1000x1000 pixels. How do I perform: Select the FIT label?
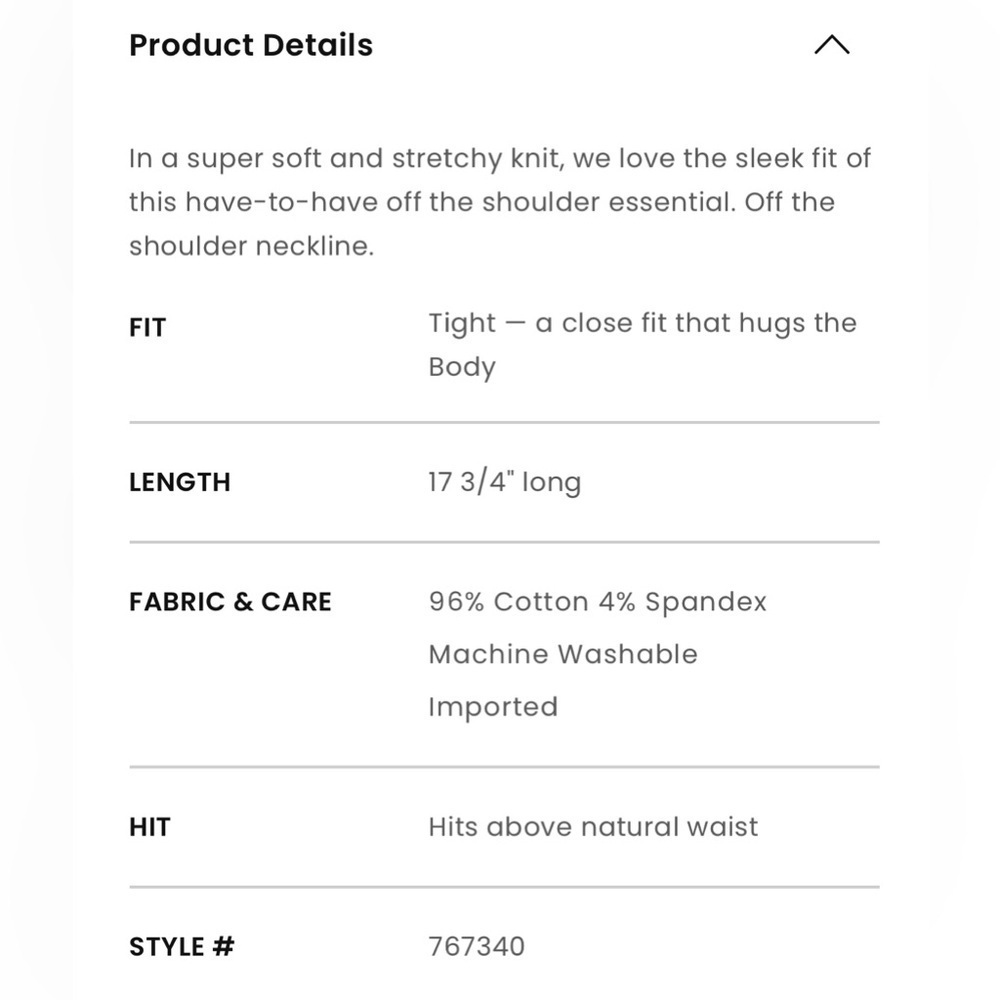pyautogui.click(x=148, y=327)
